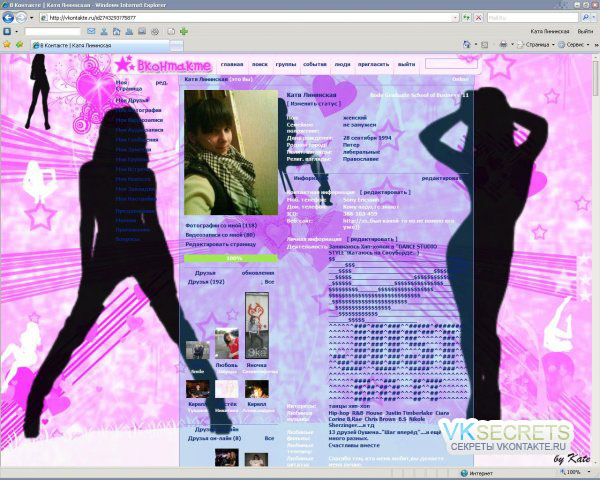Click ред. link next to Моя Страница
Image resolution: width=600 pixels, height=480 pixels.
click(x=161, y=82)
